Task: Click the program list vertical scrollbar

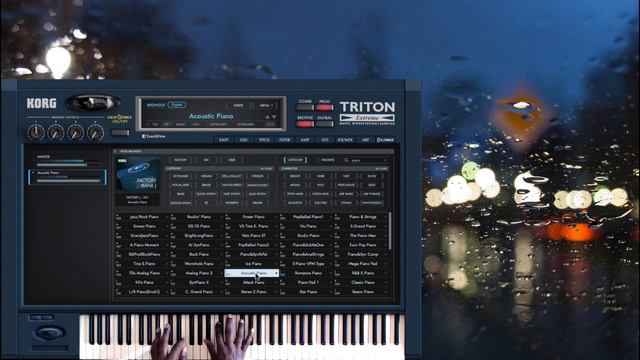Action: pos(390,231)
